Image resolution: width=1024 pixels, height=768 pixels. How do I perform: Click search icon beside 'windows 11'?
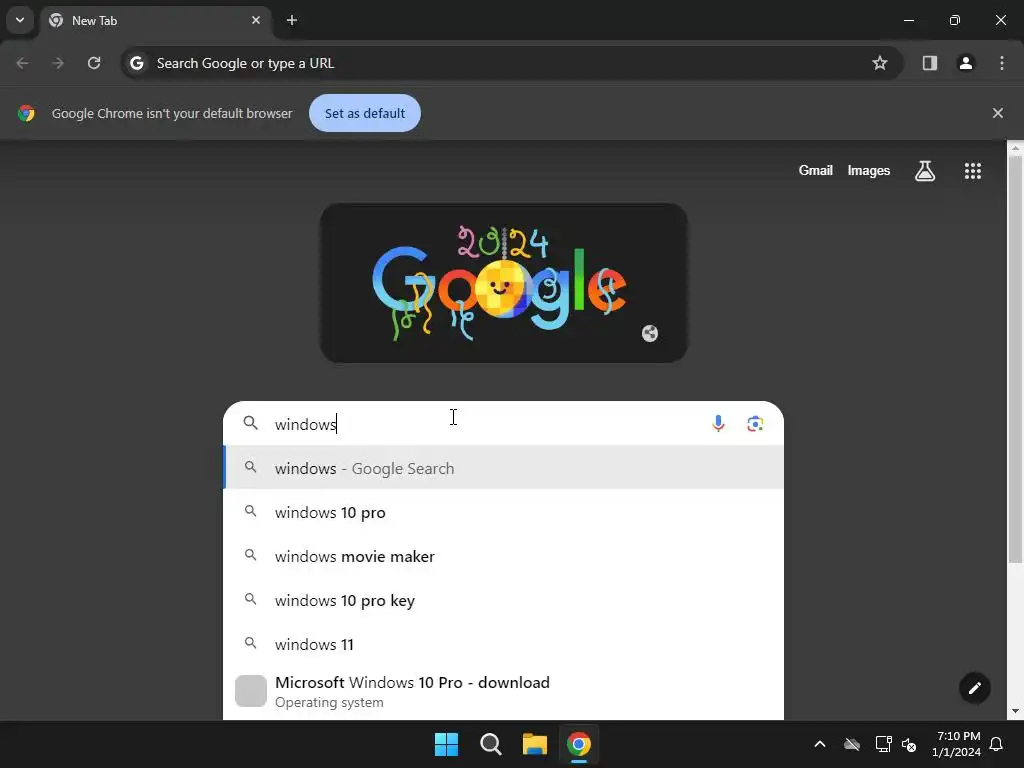click(x=250, y=643)
